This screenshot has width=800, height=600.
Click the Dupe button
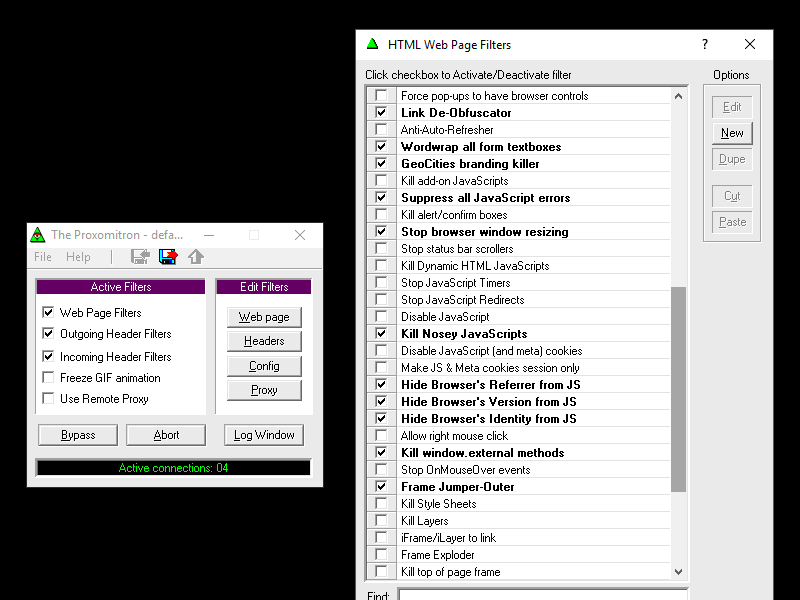coord(732,159)
